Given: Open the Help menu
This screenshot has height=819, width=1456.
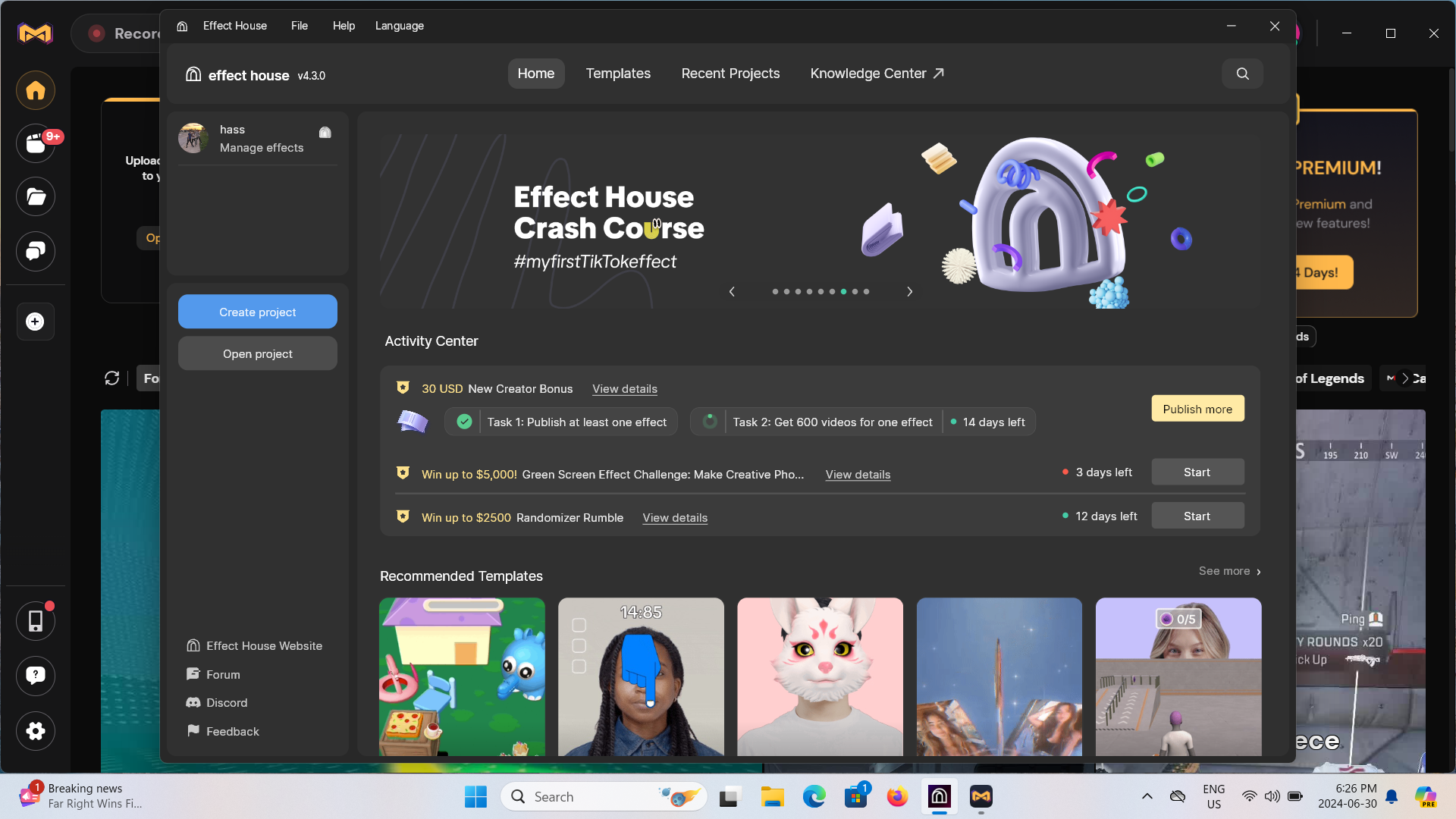Looking at the screenshot, I should tap(344, 26).
